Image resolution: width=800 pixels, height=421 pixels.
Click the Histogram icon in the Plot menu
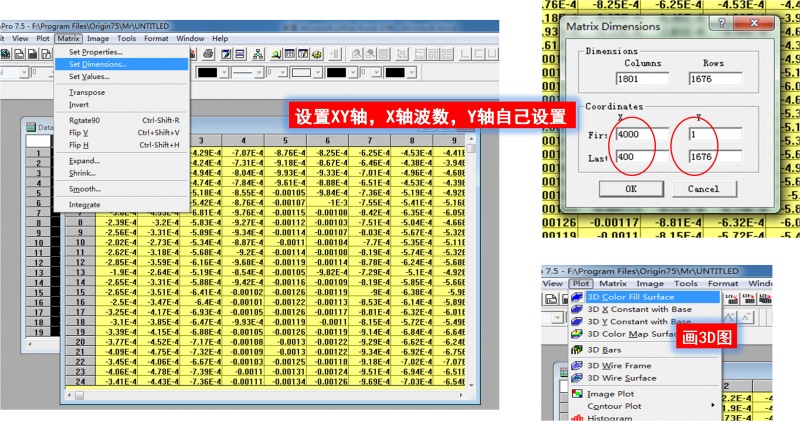click(577, 418)
